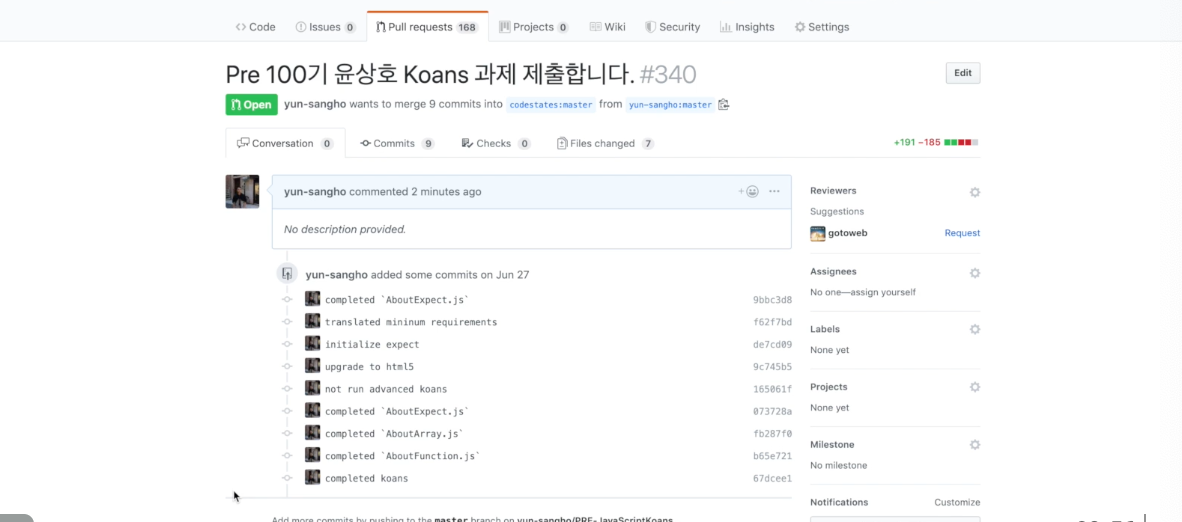This screenshot has height=522, width=1182.
Task: Click the gotoweb reviewer name
Action: tap(848, 233)
